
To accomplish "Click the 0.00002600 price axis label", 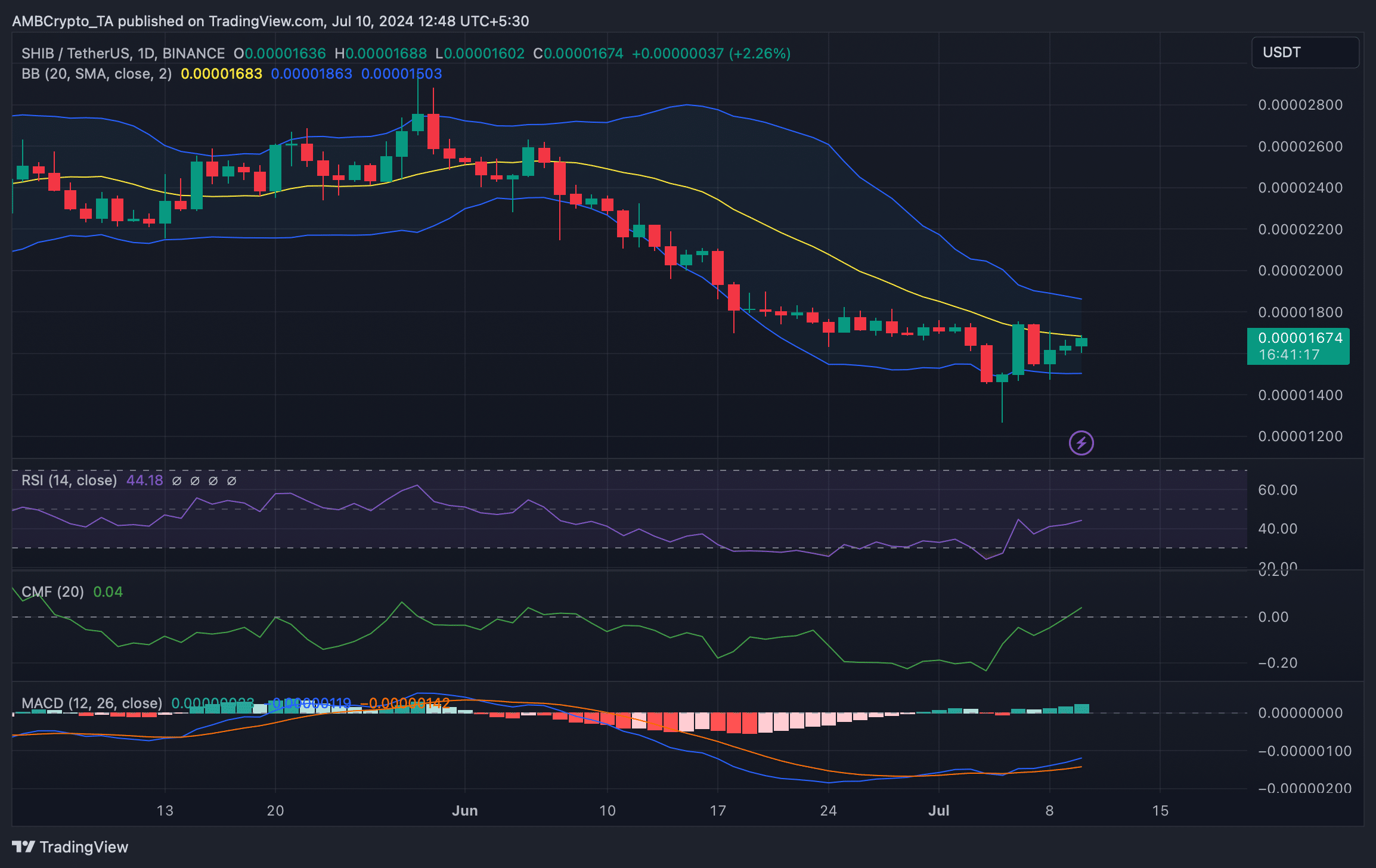I will coord(1300,147).
